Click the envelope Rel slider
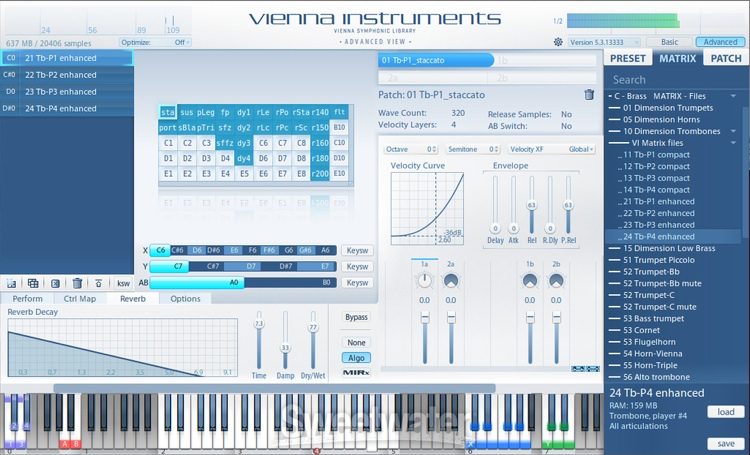 click(x=531, y=205)
